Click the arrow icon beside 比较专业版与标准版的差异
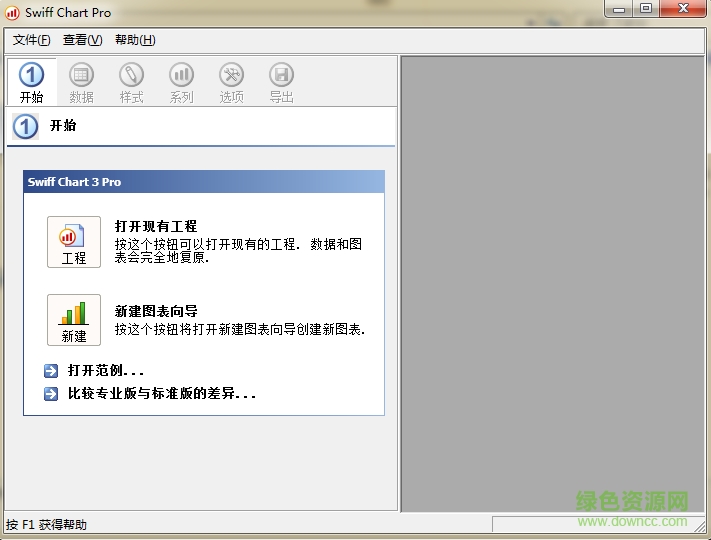The image size is (711, 540). tap(51, 394)
